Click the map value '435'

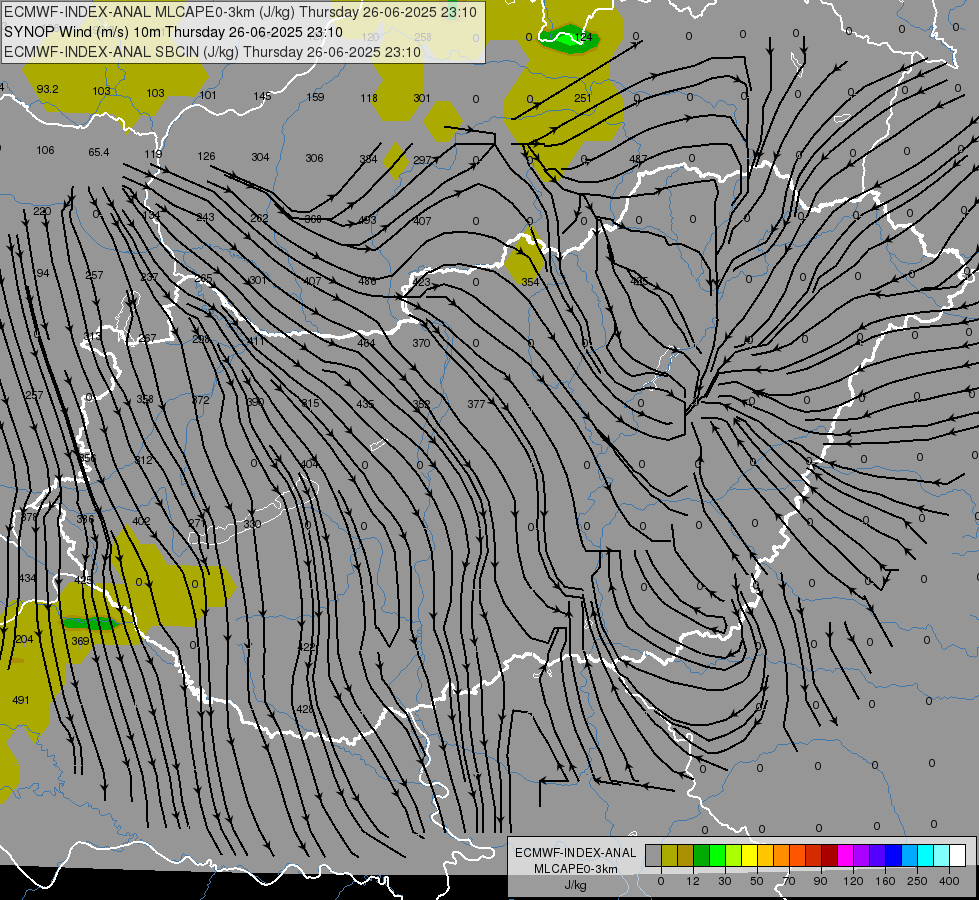pyautogui.click(x=365, y=403)
